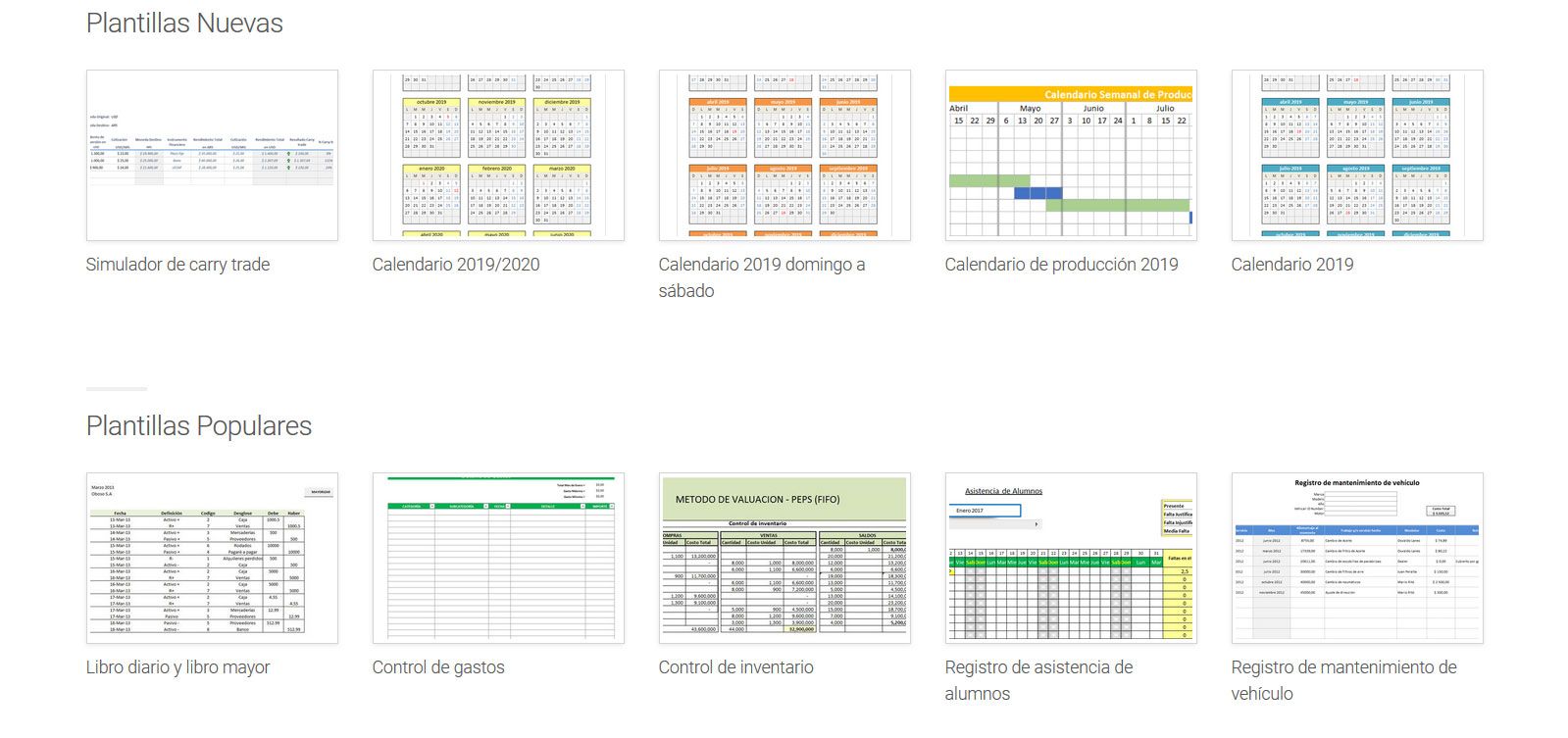The width and height of the screenshot is (1568, 738).
Task: Click the 'Libro diario y libro mayor' link
Action: click(x=177, y=667)
